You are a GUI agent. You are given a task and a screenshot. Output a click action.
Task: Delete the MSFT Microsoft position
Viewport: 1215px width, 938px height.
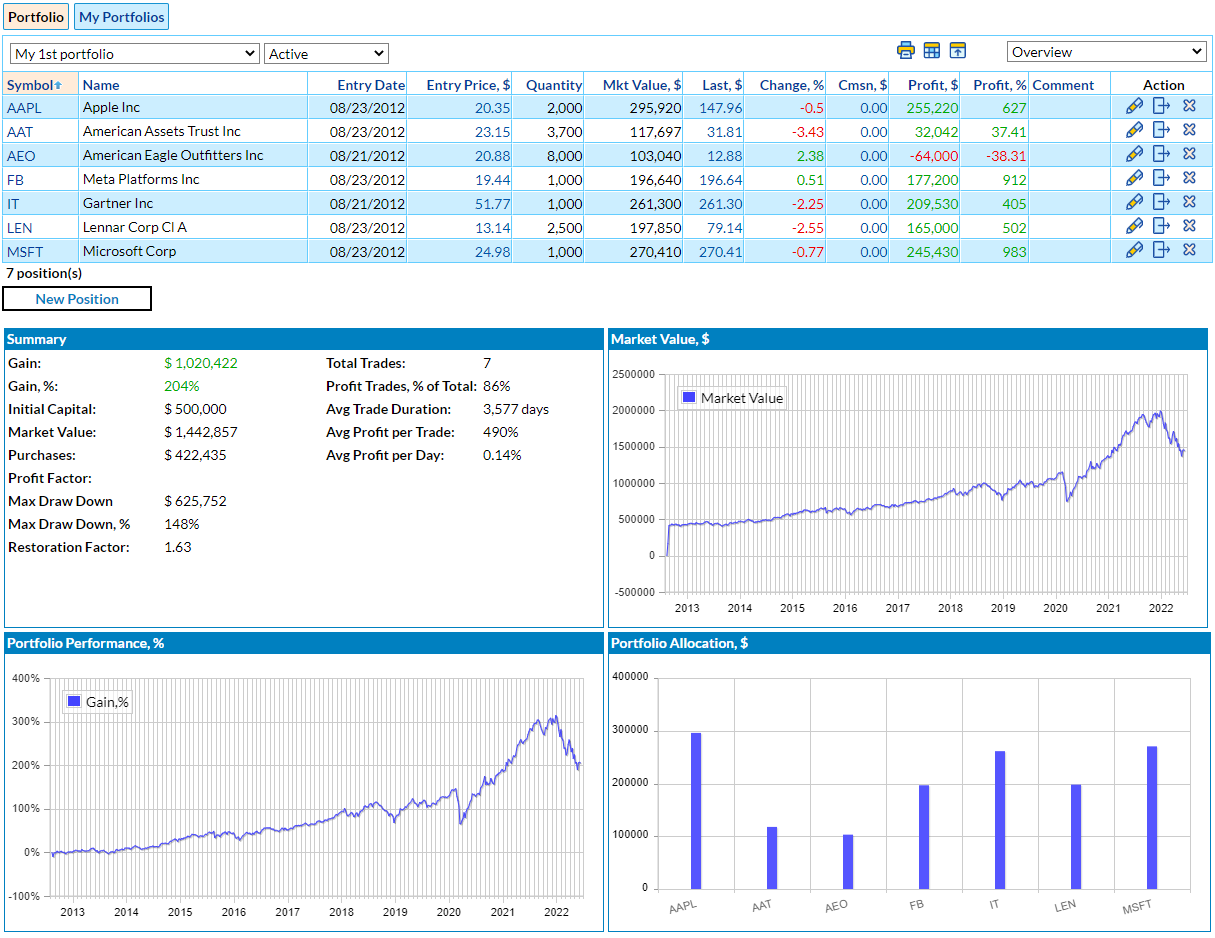pos(1189,249)
